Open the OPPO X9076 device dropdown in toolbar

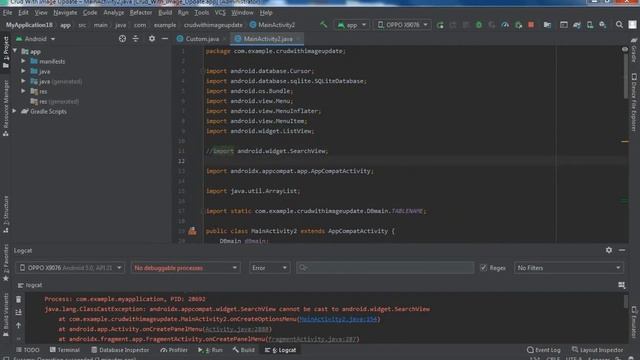[402, 25]
